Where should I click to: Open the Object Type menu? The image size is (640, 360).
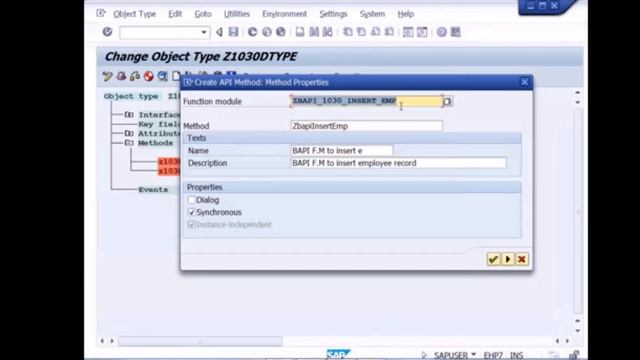pos(134,14)
